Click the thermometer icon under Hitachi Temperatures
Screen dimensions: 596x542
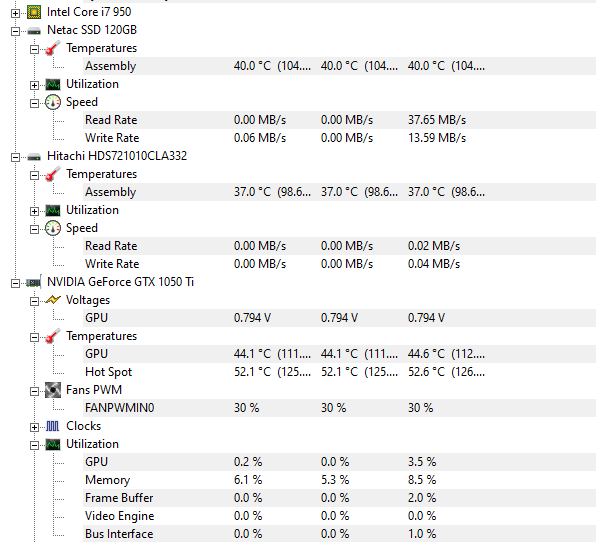pos(53,174)
